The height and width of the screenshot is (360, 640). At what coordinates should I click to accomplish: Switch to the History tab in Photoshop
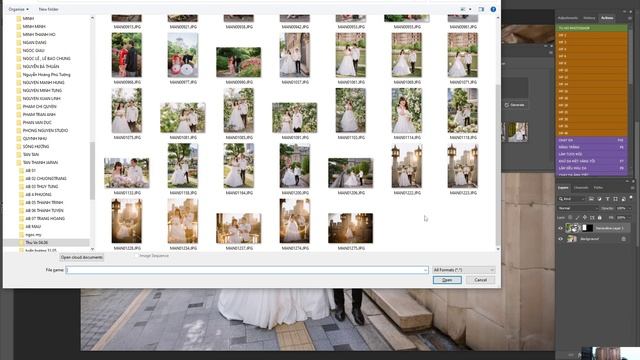point(589,18)
